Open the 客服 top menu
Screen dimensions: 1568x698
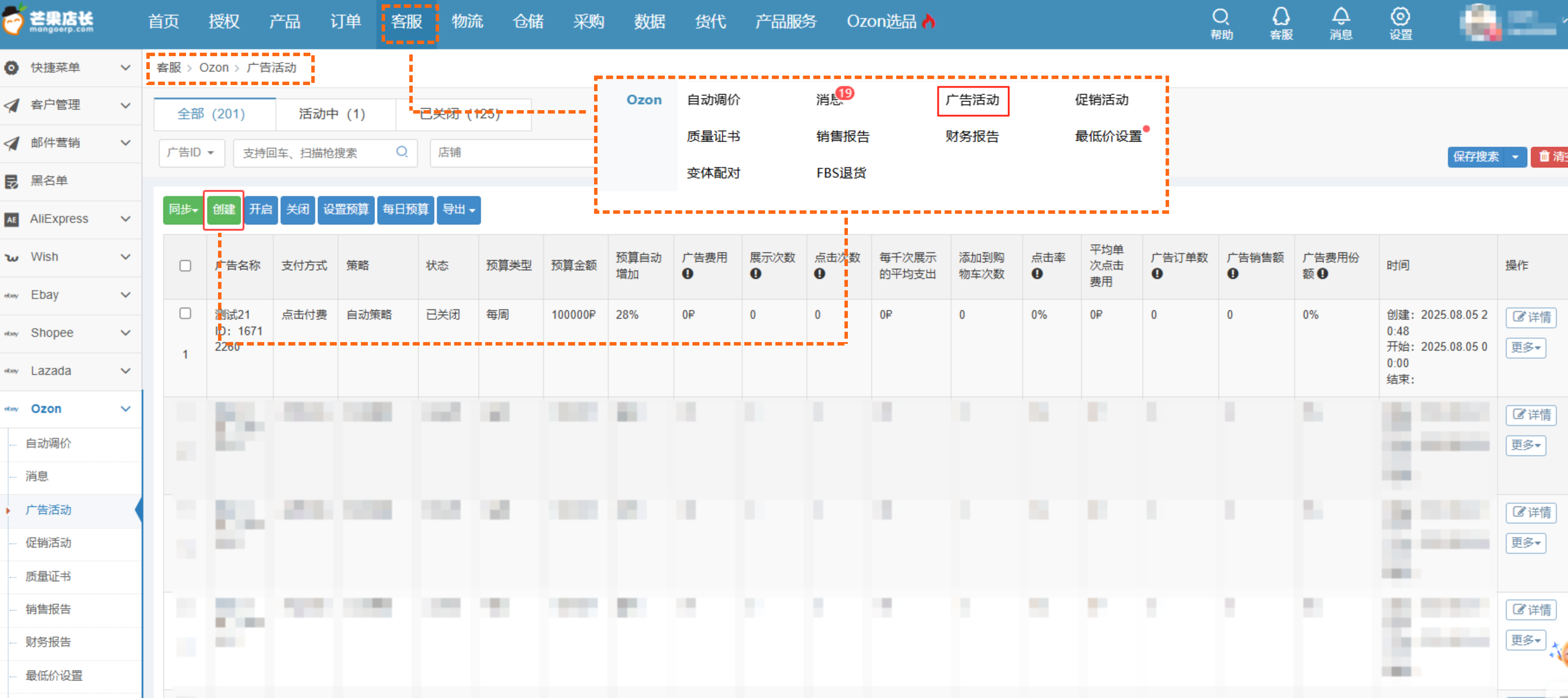point(407,22)
